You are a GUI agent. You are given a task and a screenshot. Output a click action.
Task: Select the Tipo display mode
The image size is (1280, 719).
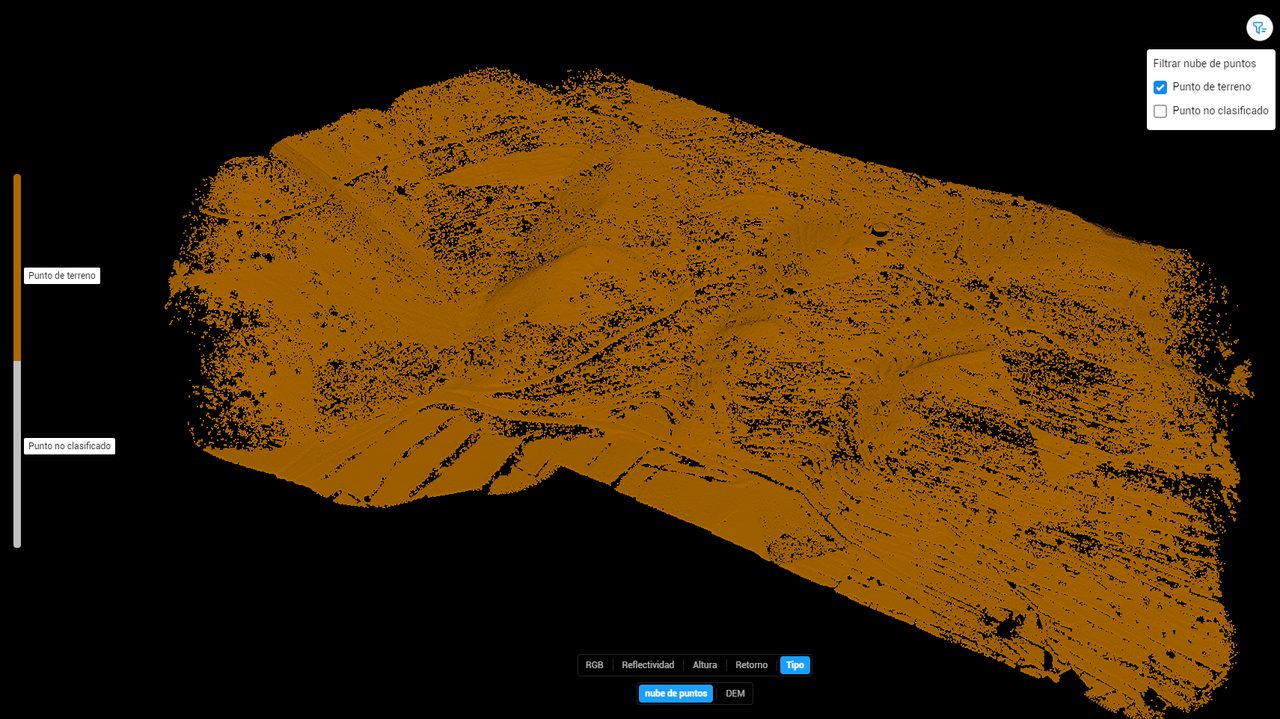[x=795, y=665]
